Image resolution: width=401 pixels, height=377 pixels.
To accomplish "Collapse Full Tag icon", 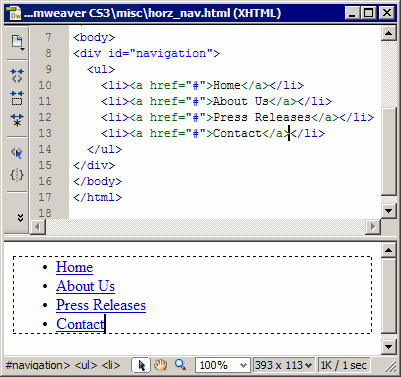I will tap(17, 76).
